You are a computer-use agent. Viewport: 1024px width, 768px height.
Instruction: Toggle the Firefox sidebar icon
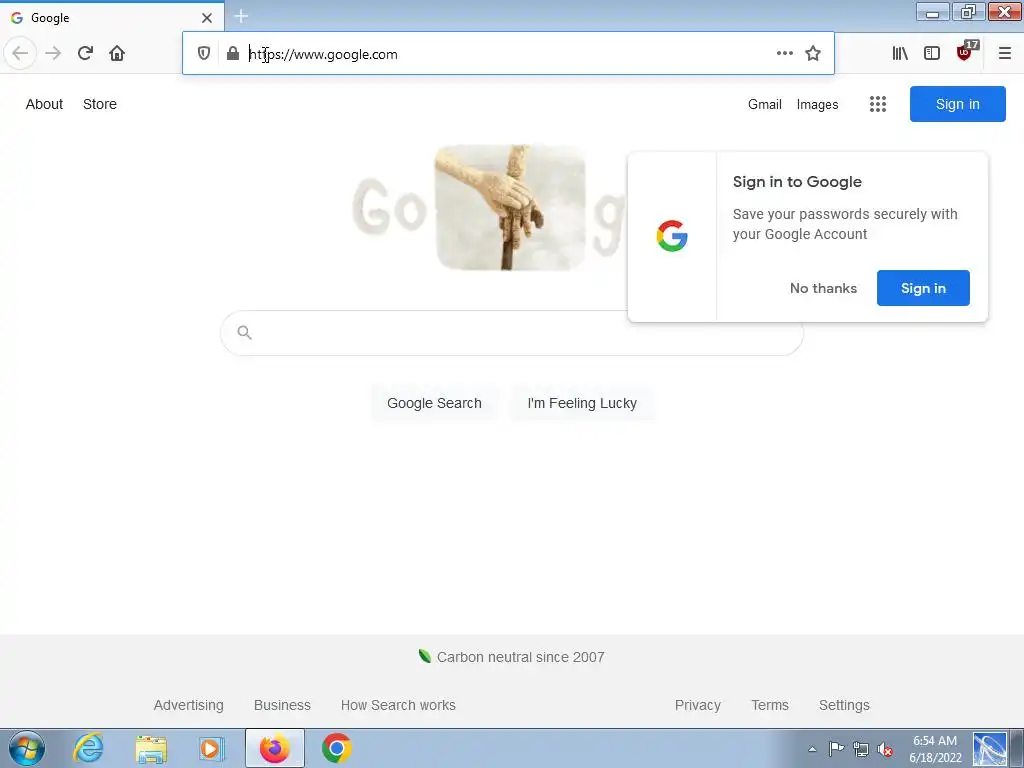pyautogui.click(x=932, y=54)
